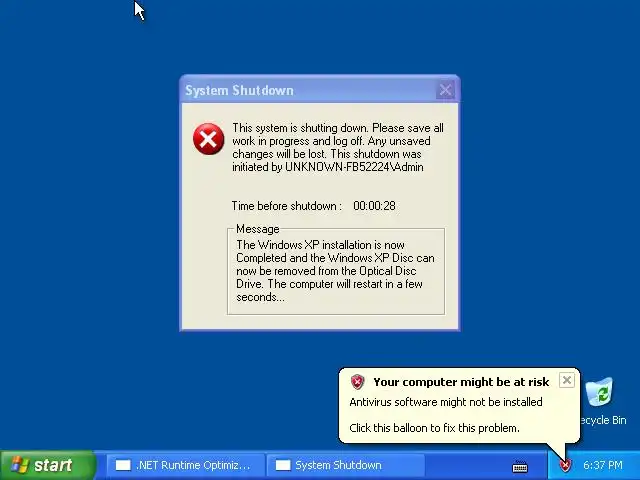Click the shield icon inside the balloon
This screenshot has width=640, height=480.
click(357, 382)
